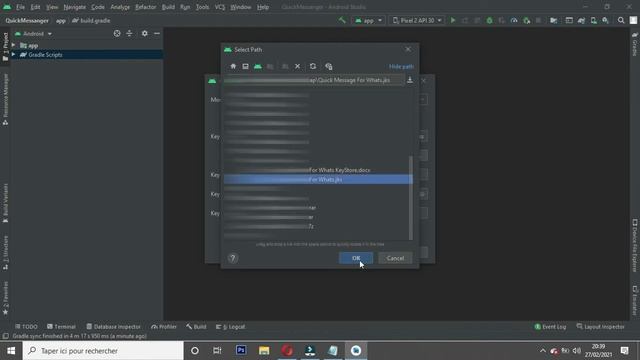Collapse all nodes in Project panel
The width and height of the screenshot is (640, 360).
point(129,33)
